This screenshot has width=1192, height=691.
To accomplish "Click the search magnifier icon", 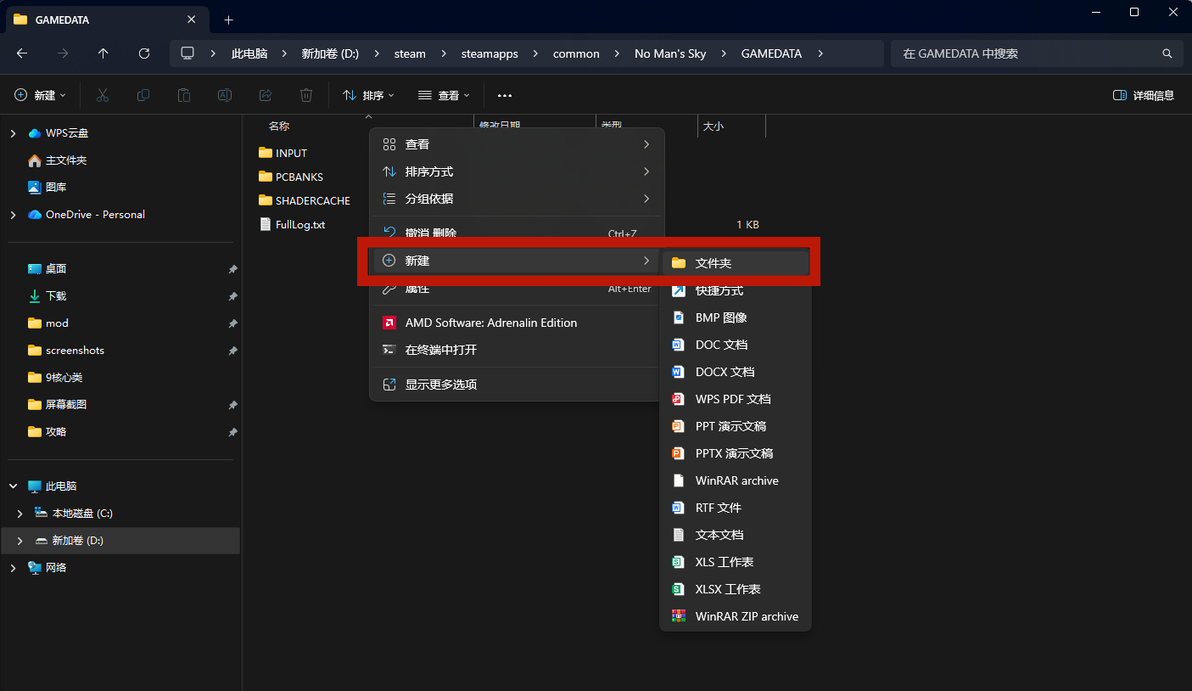I will pyautogui.click(x=1167, y=53).
